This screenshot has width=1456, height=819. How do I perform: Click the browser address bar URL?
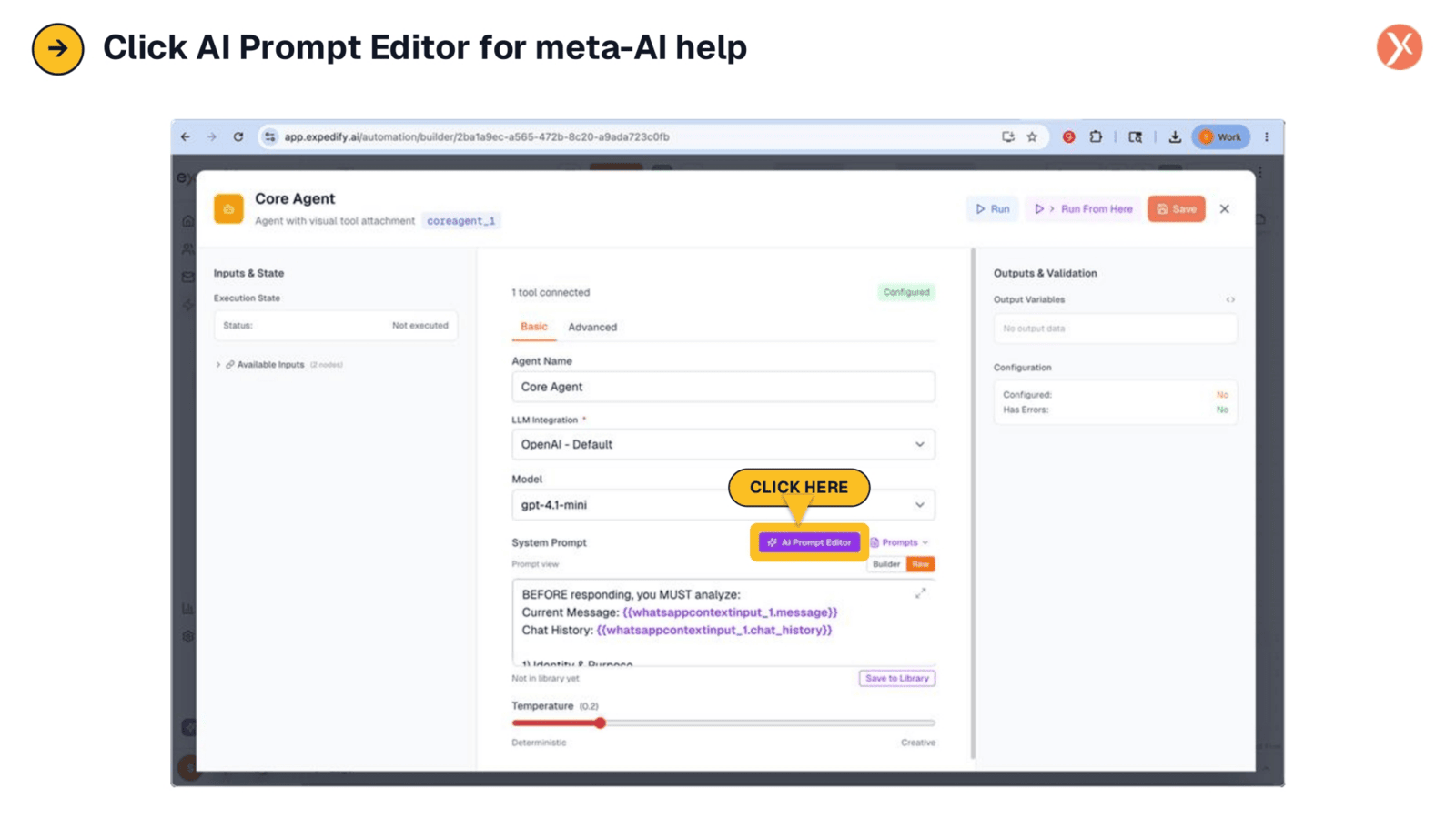[477, 137]
